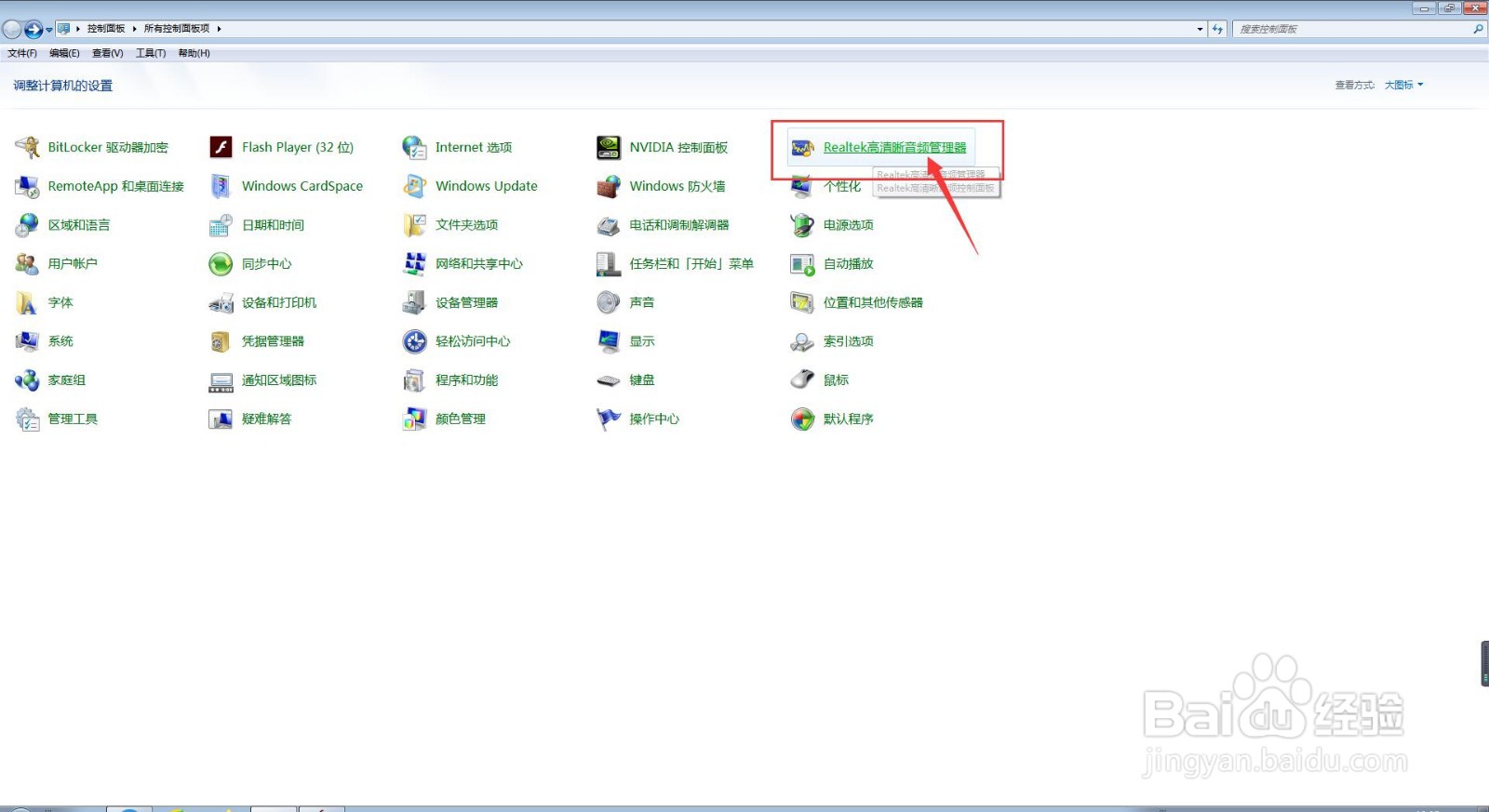The height and width of the screenshot is (812, 1489).
Task: Open 位置和其他传感器 icon
Action: 802,302
